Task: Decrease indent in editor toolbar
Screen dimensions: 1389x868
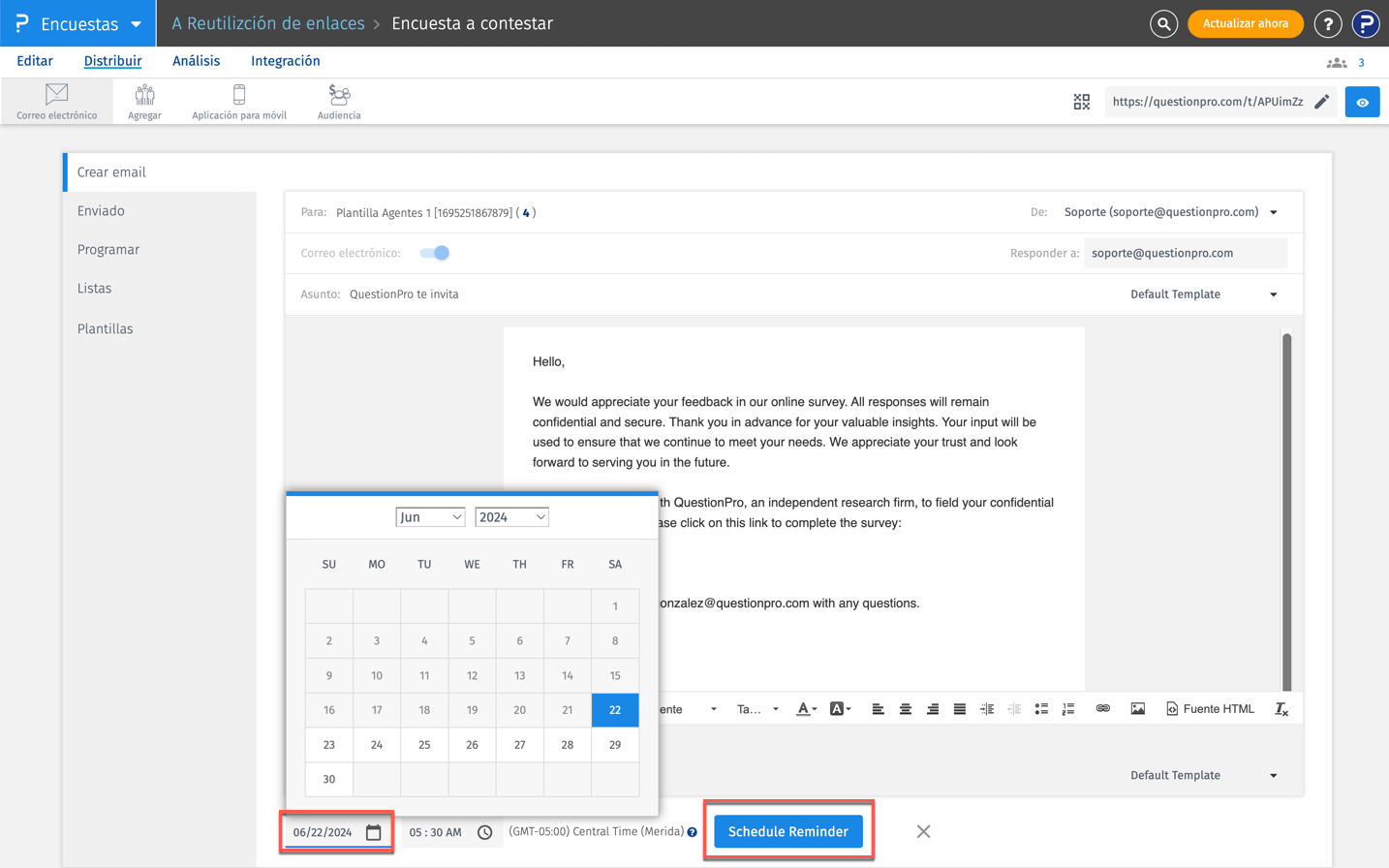Action: click(x=1014, y=709)
